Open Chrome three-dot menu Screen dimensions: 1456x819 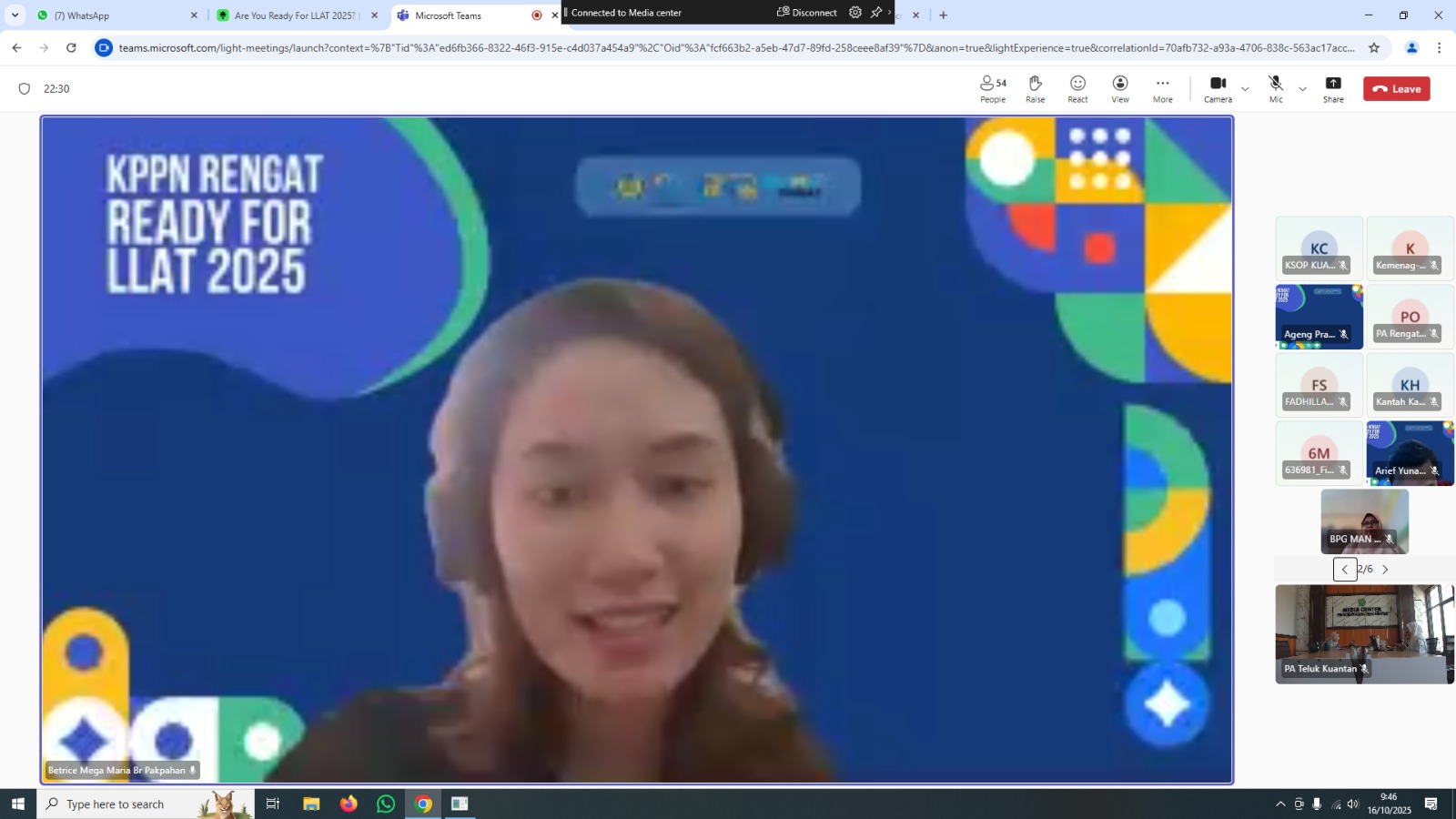coord(1439,48)
